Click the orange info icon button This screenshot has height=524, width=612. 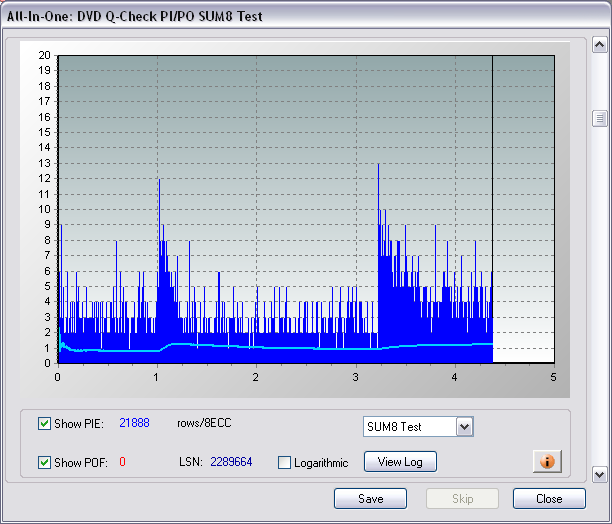547,461
